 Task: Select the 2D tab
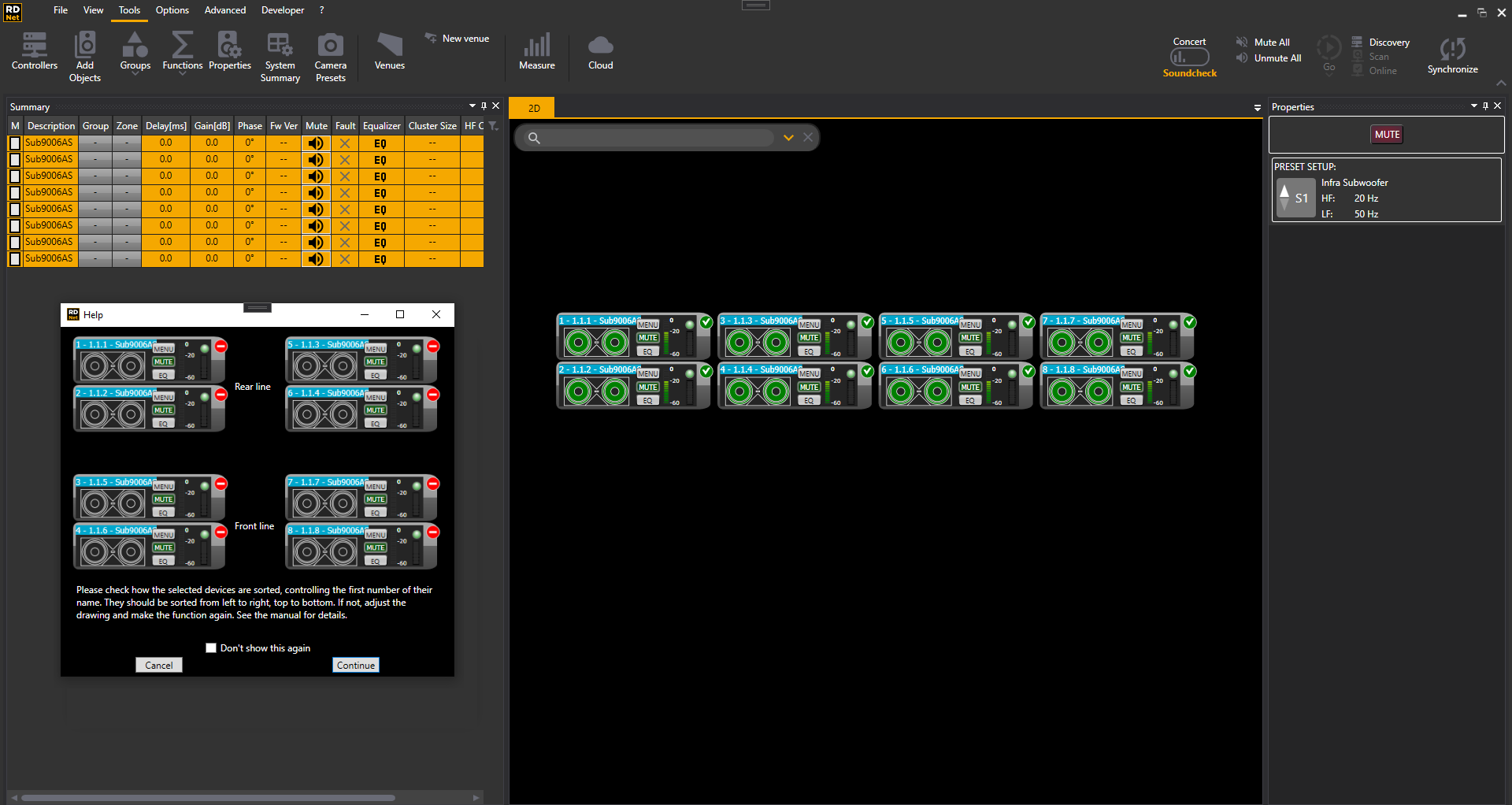533,108
